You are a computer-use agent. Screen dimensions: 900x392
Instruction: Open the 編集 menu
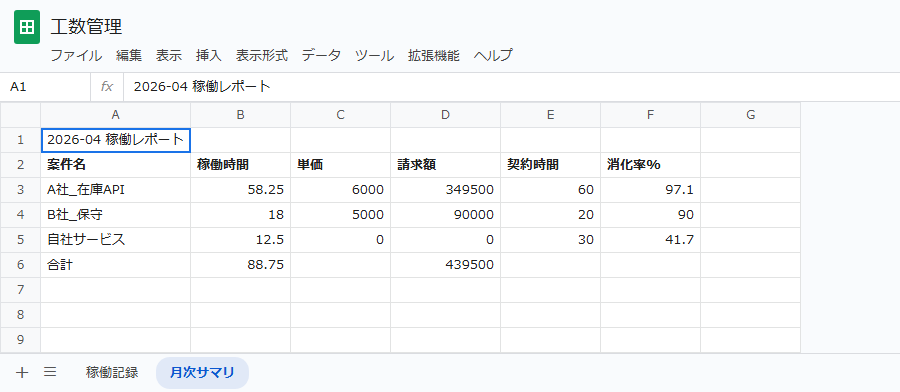click(x=129, y=56)
